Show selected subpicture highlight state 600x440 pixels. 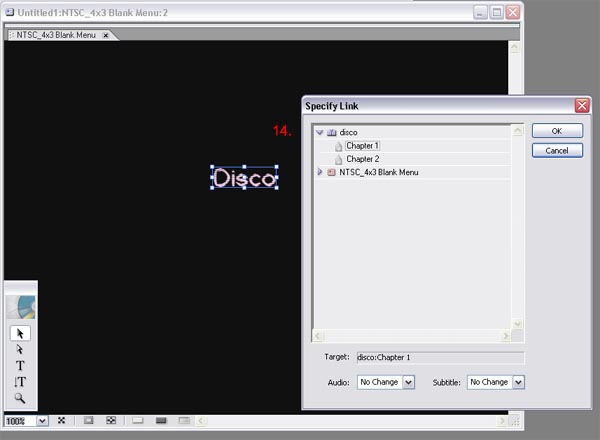click(x=161, y=420)
